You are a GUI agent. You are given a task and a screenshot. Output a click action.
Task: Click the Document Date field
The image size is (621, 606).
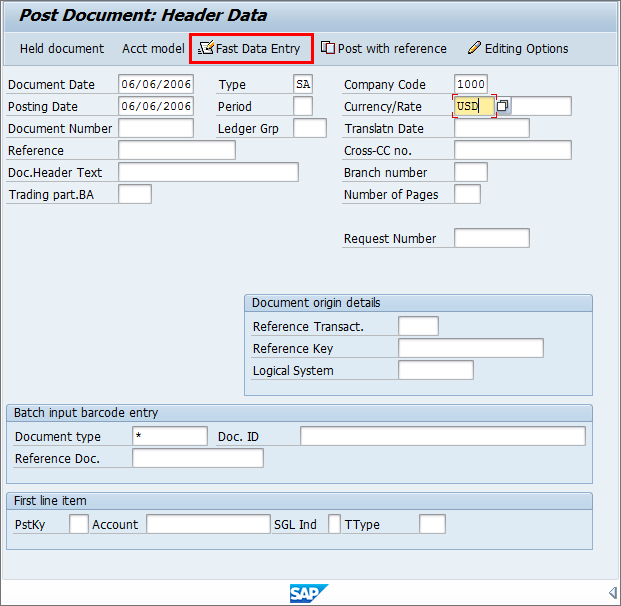coord(155,85)
